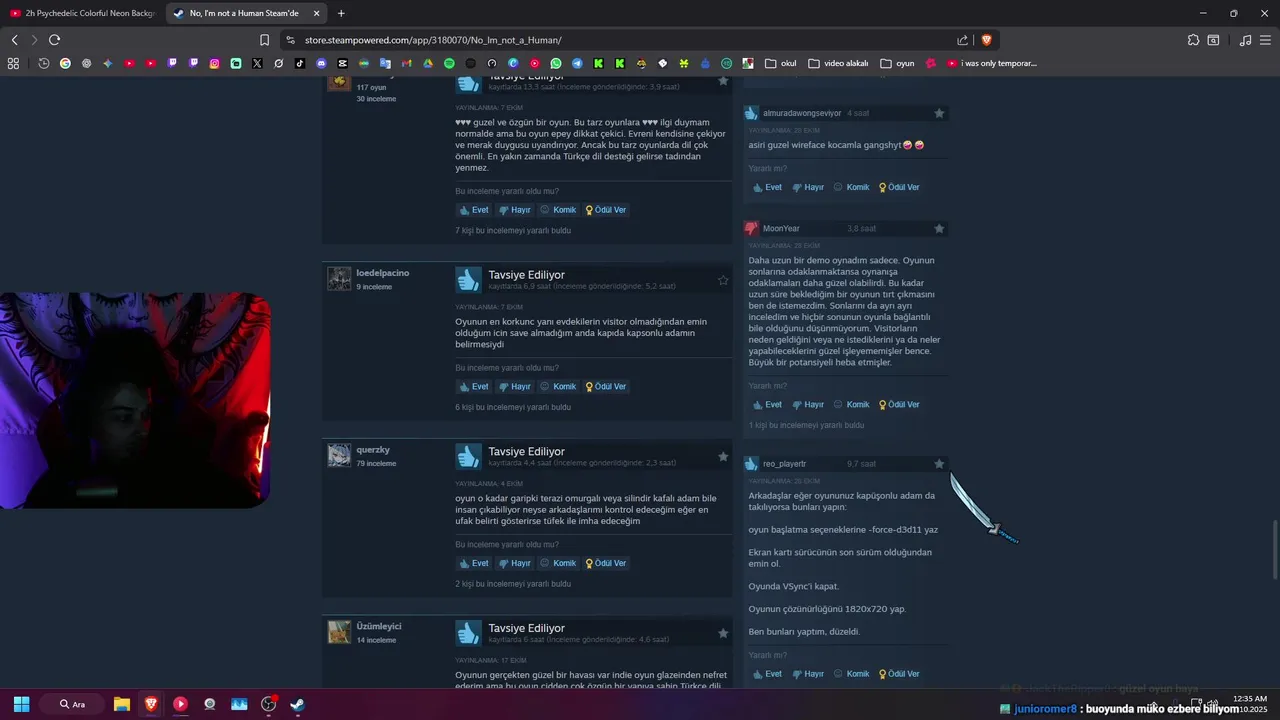Open 'i was only temporar...' YouTube bookmark
Screen dimensions: 1280x720
point(992,63)
